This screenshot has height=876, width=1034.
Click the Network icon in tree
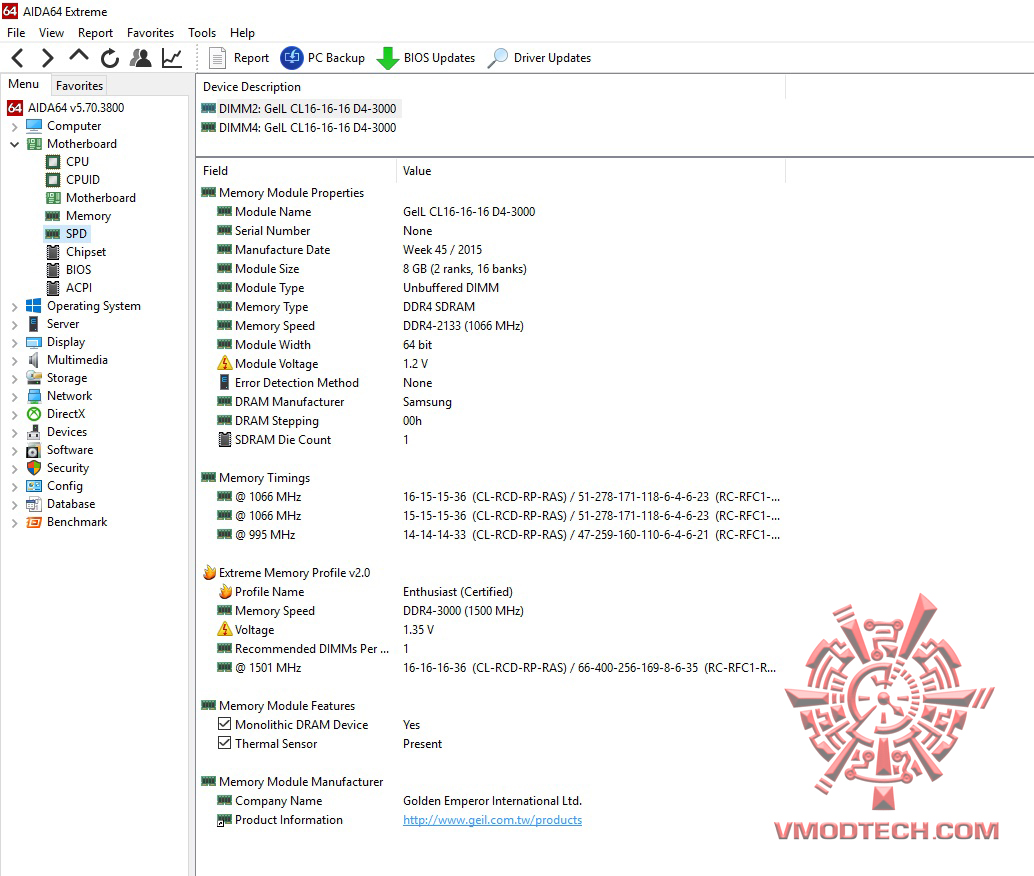34,396
